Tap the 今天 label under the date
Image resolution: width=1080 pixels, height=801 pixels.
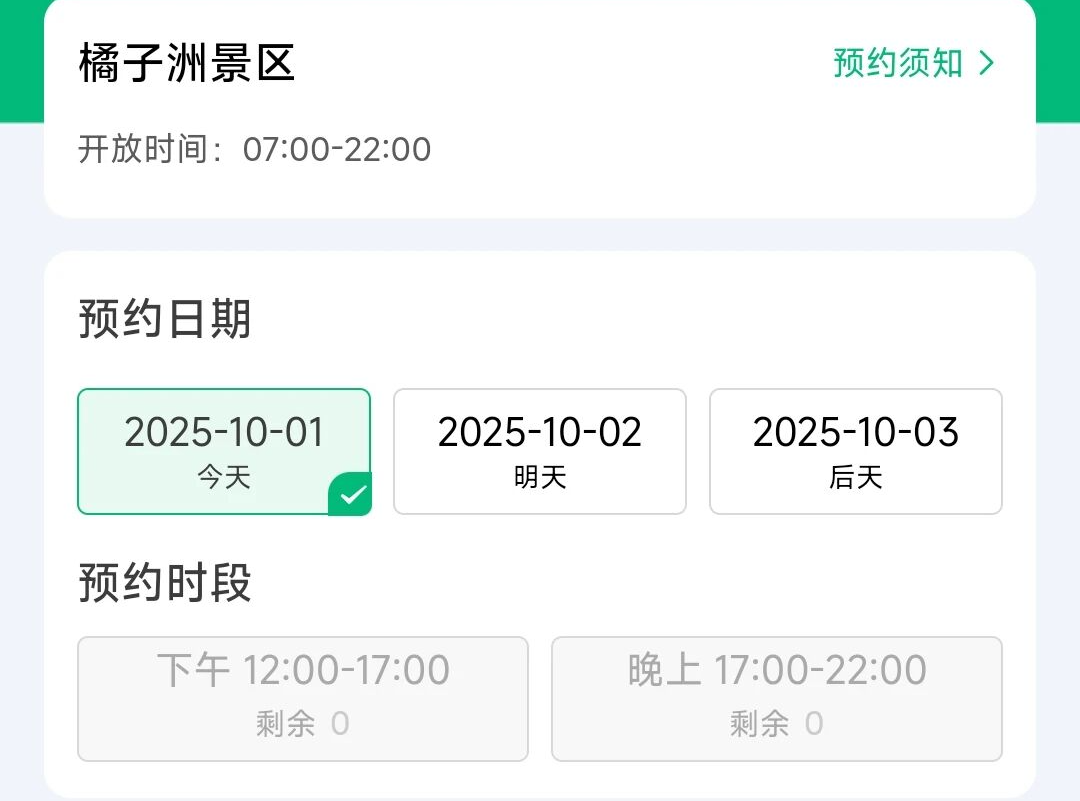coord(224,478)
